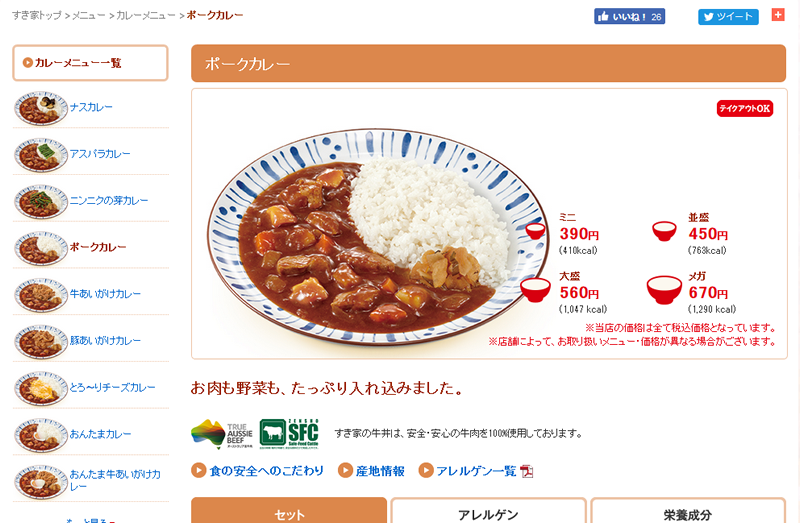This screenshot has height=523, width=800.
Task: Open the カレーメニュー一覧 sidebar heading
Action: pos(90,63)
